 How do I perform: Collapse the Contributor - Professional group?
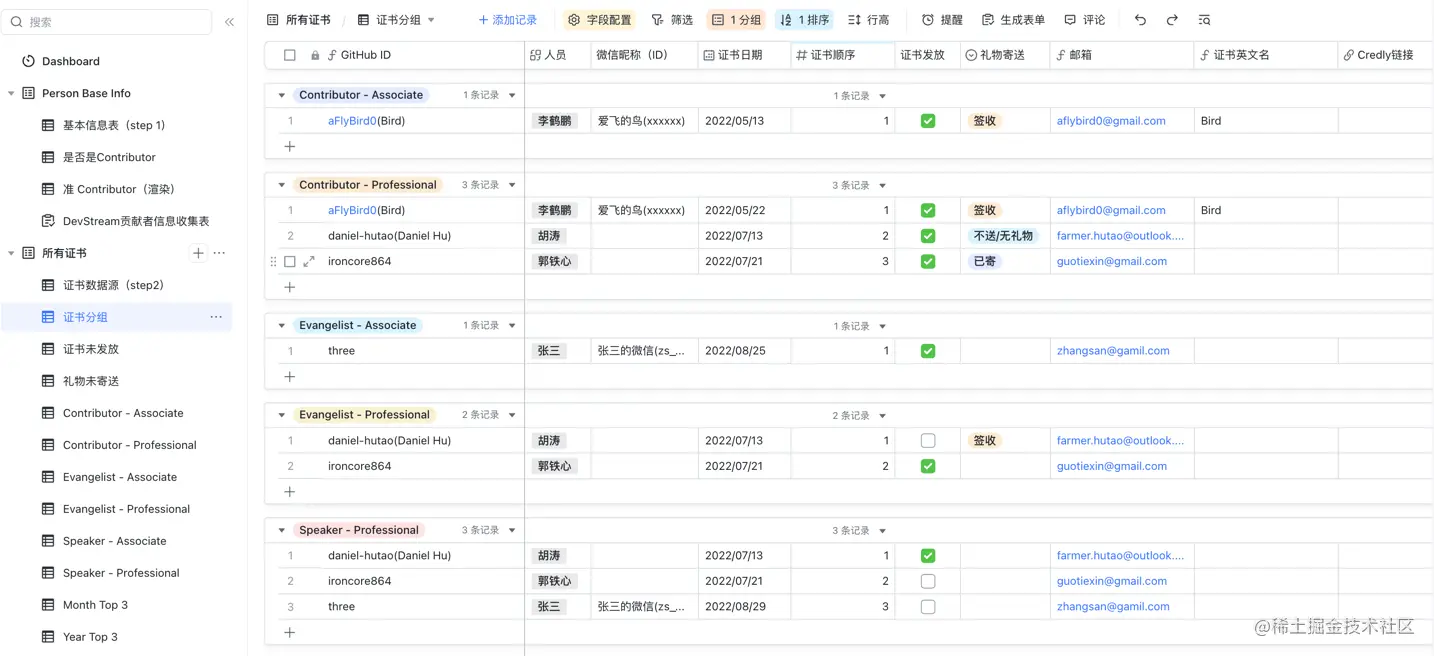click(281, 184)
